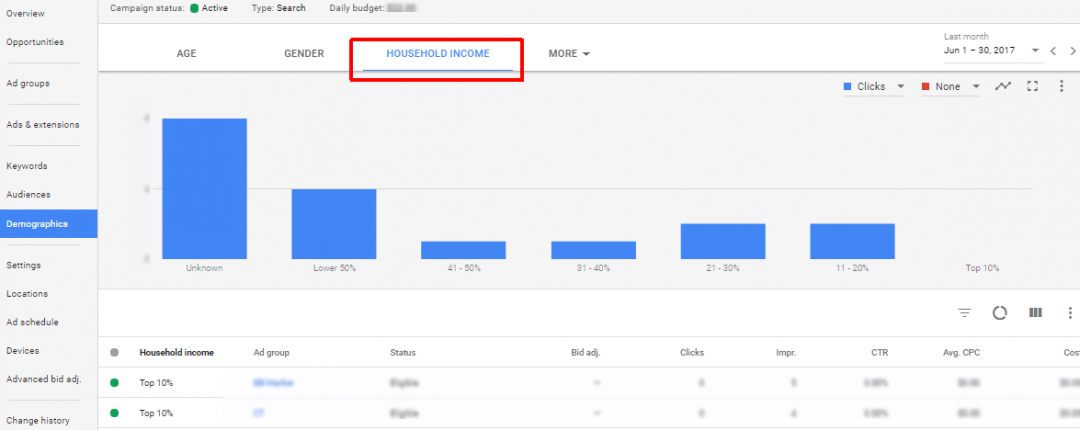Toggle green status dot for second Top 10% row
The height and width of the screenshot is (430, 1080).
point(114,413)
